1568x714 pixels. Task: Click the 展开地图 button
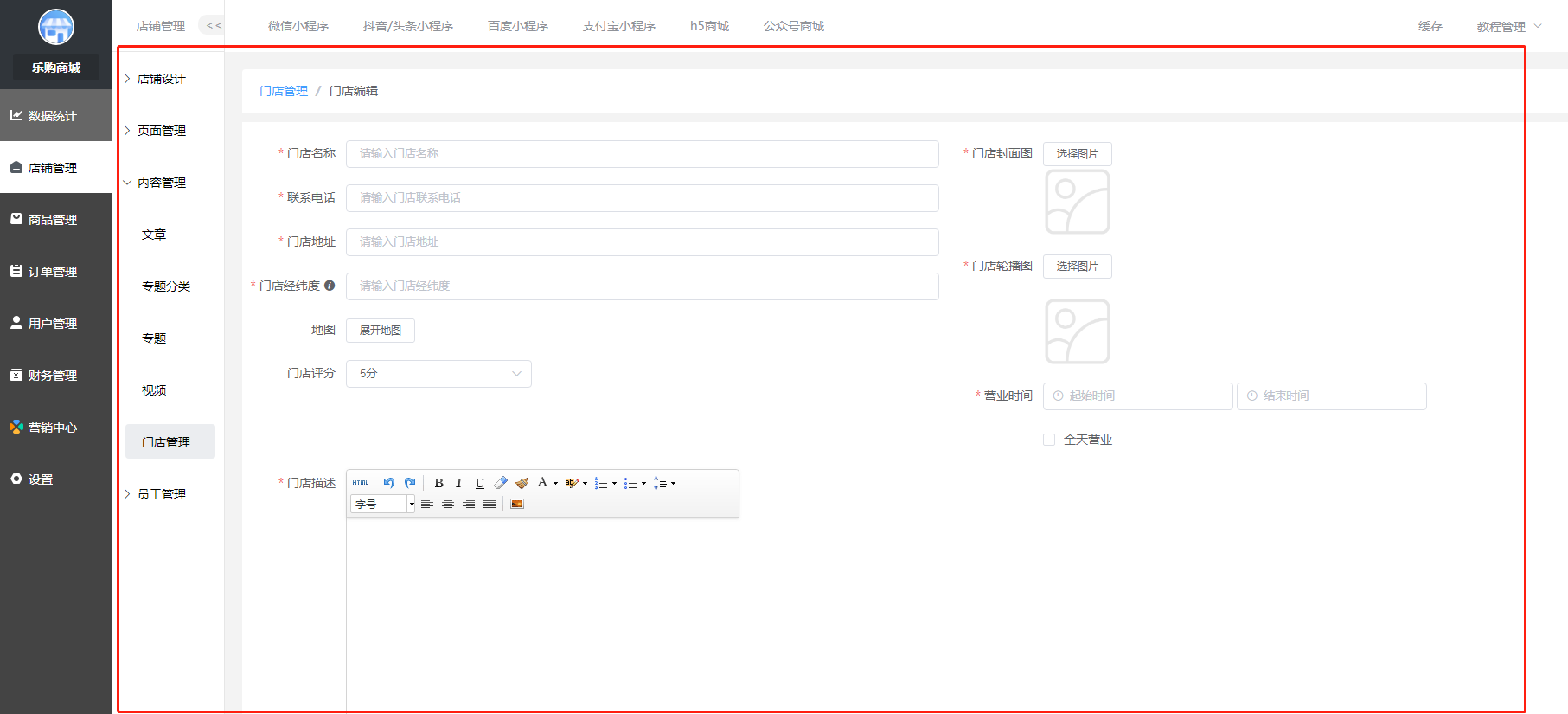[x=381, y=331]
